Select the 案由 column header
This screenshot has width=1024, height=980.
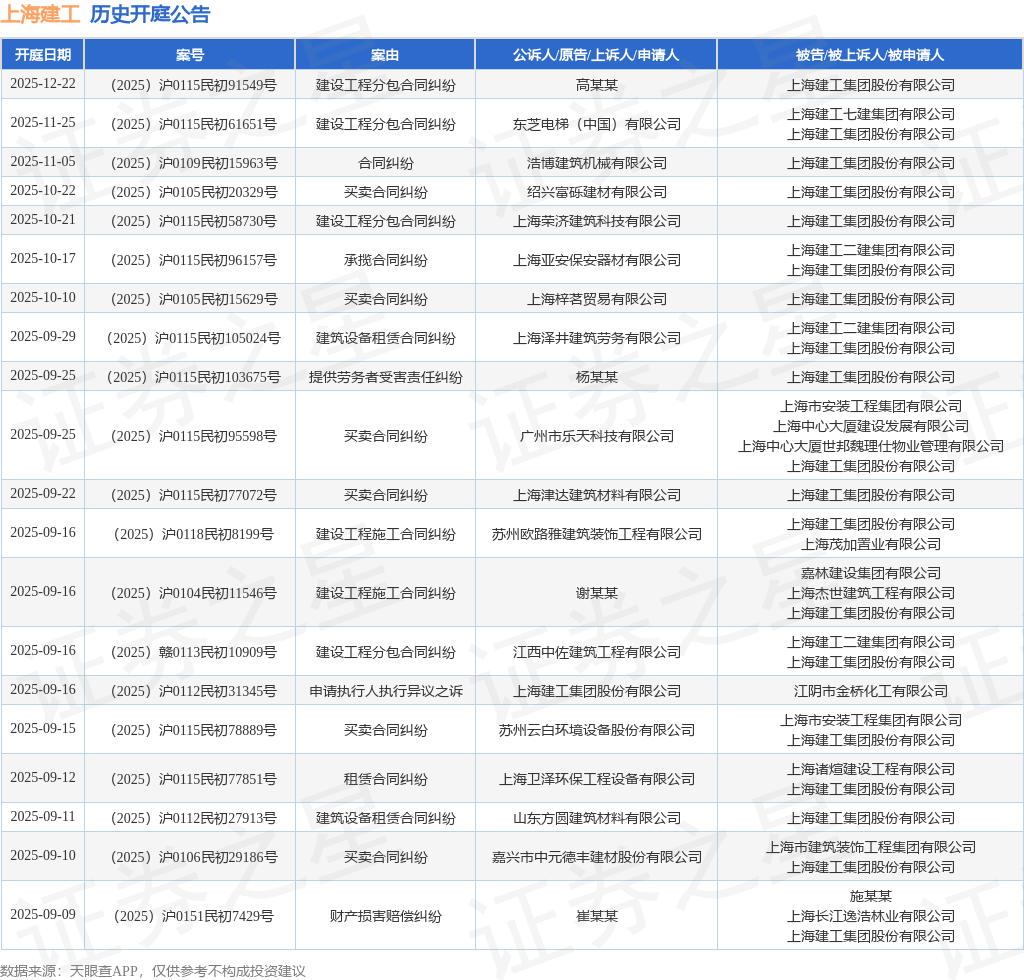(x=385, y=55)
